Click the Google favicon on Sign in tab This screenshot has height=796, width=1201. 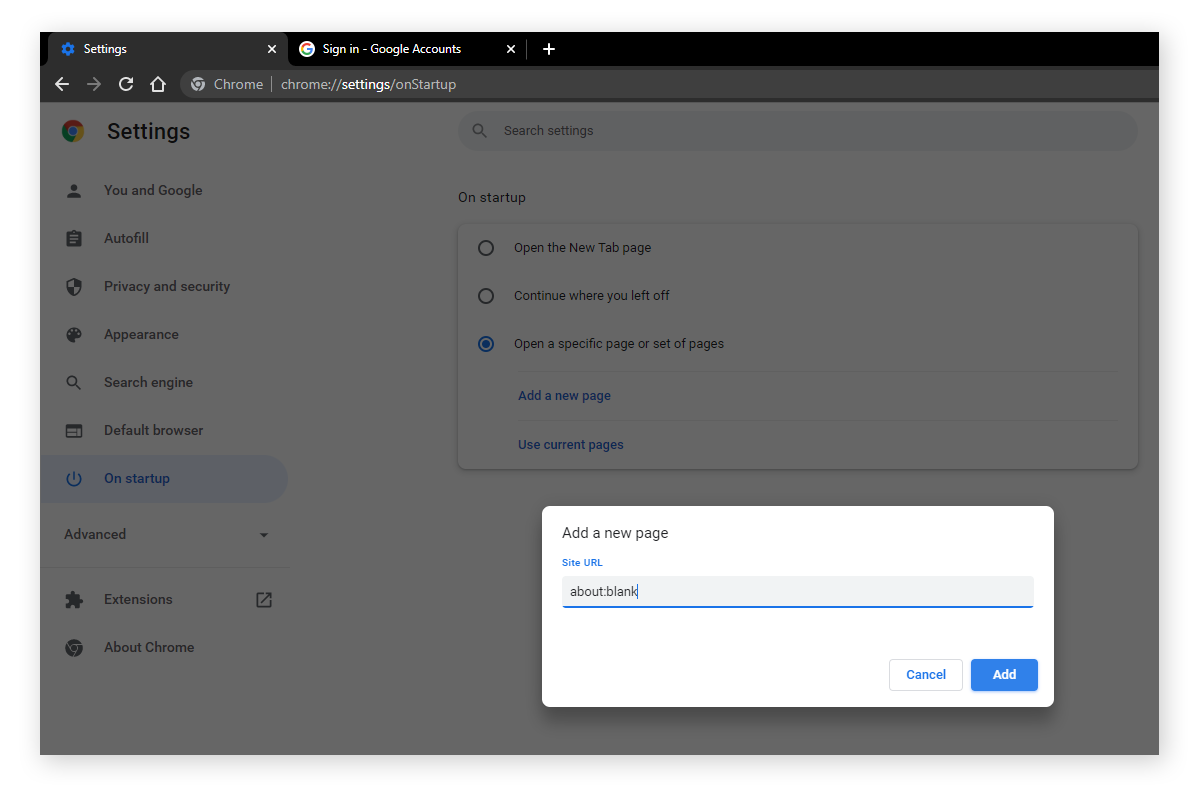(307, 49)
